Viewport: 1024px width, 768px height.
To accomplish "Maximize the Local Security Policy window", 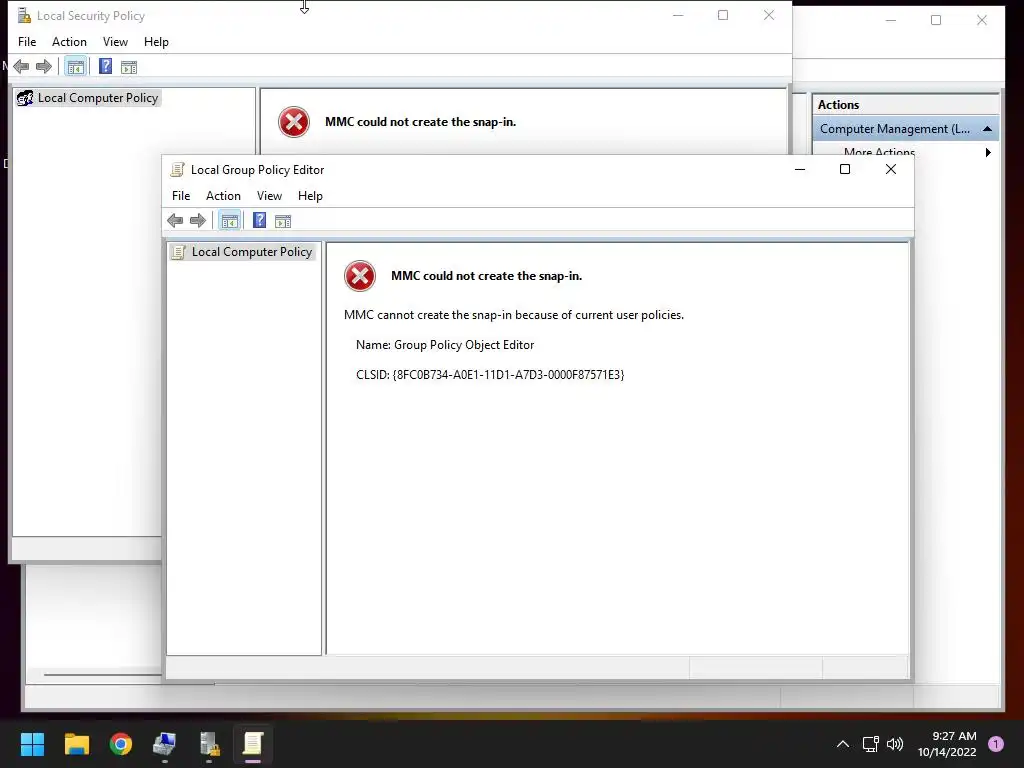I will coord(723,15).
